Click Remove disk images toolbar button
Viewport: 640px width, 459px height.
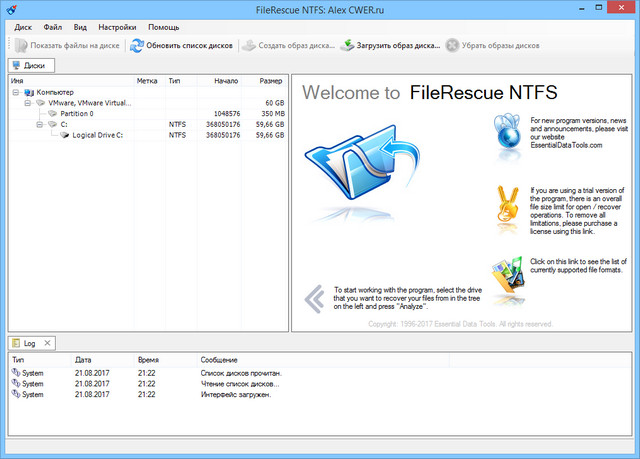click(493, 45)
